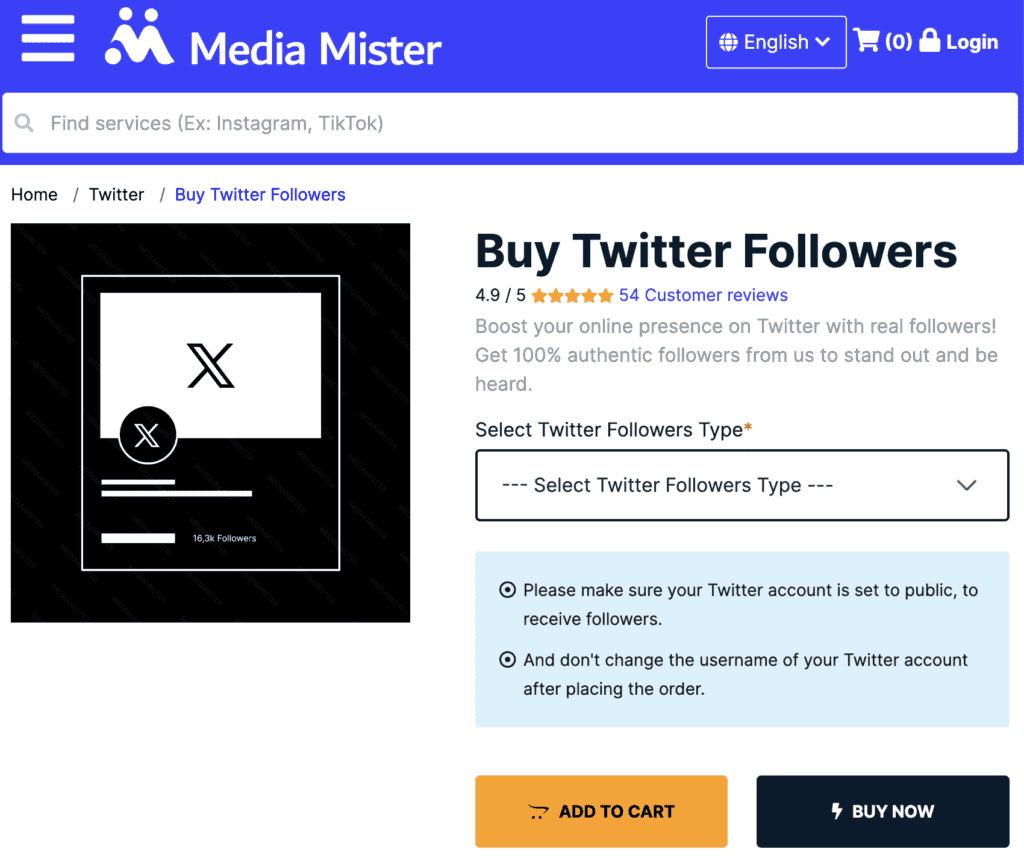
Task: Open the 54 Customer reviews link
Action: [x=703, y=295]
